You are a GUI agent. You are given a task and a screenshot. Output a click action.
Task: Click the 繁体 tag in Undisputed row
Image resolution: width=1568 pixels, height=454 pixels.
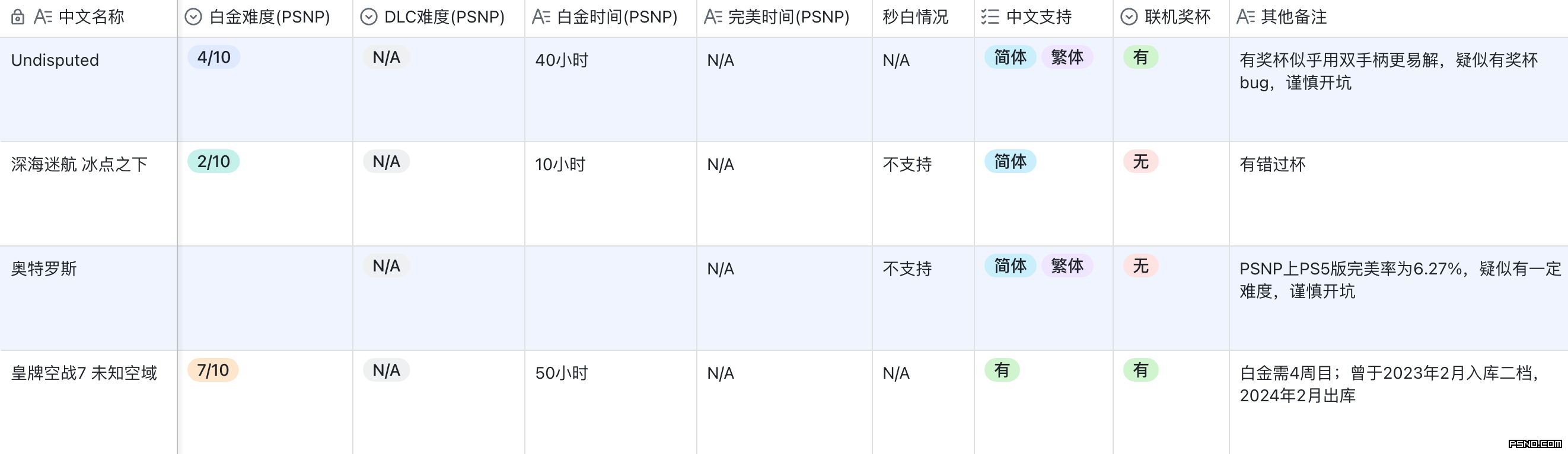(x=1066, y=58)
